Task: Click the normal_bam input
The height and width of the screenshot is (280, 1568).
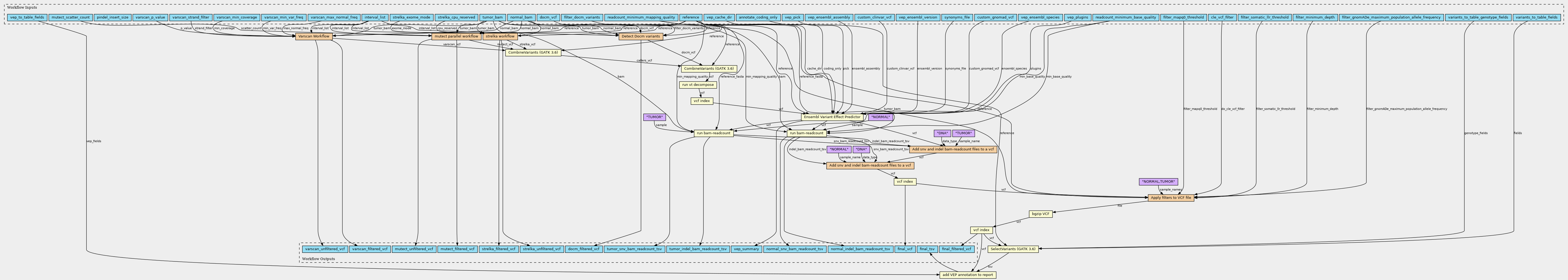Action: (x=521, y=18)
